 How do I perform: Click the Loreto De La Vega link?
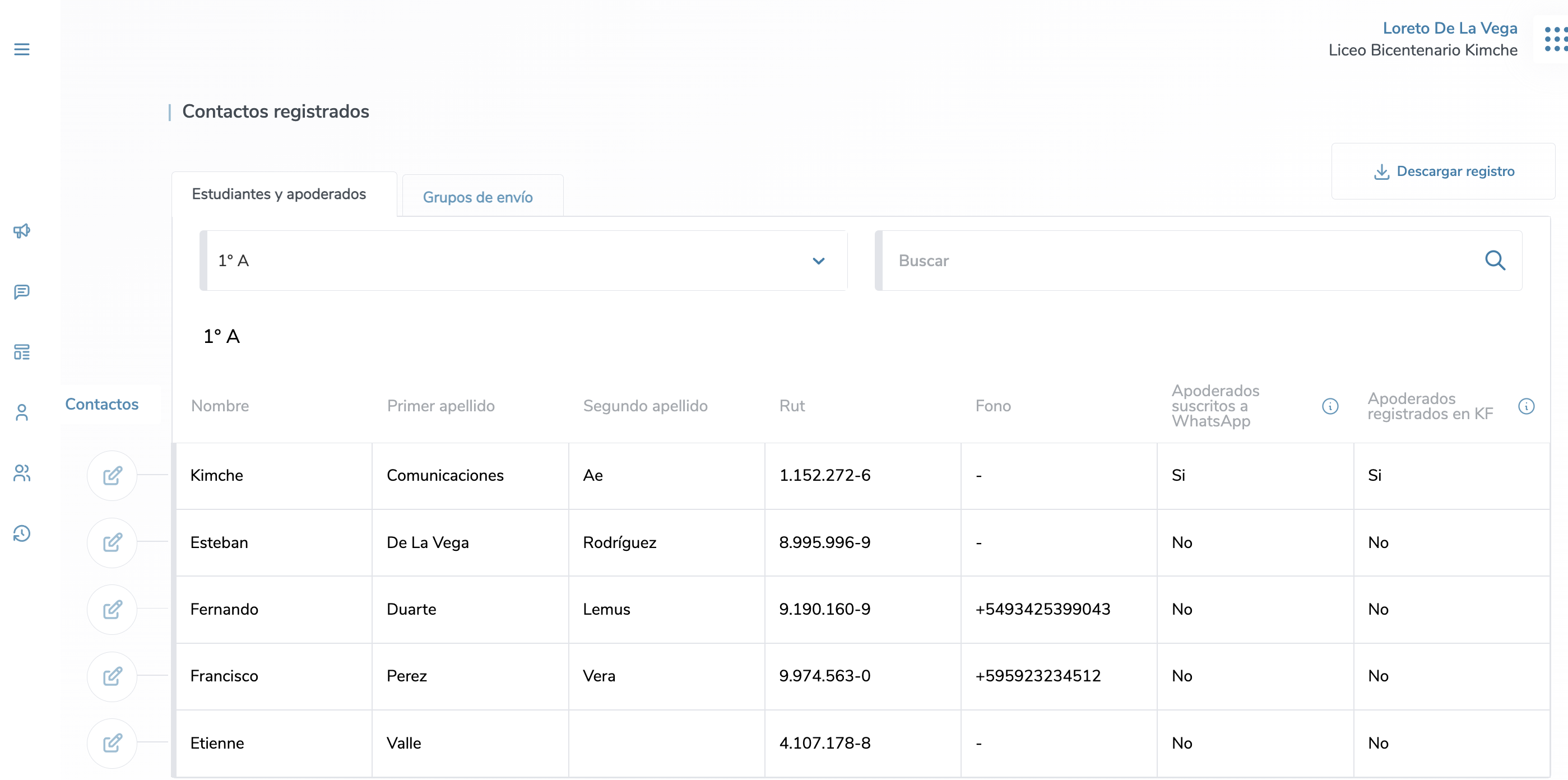pos(1449,28)
